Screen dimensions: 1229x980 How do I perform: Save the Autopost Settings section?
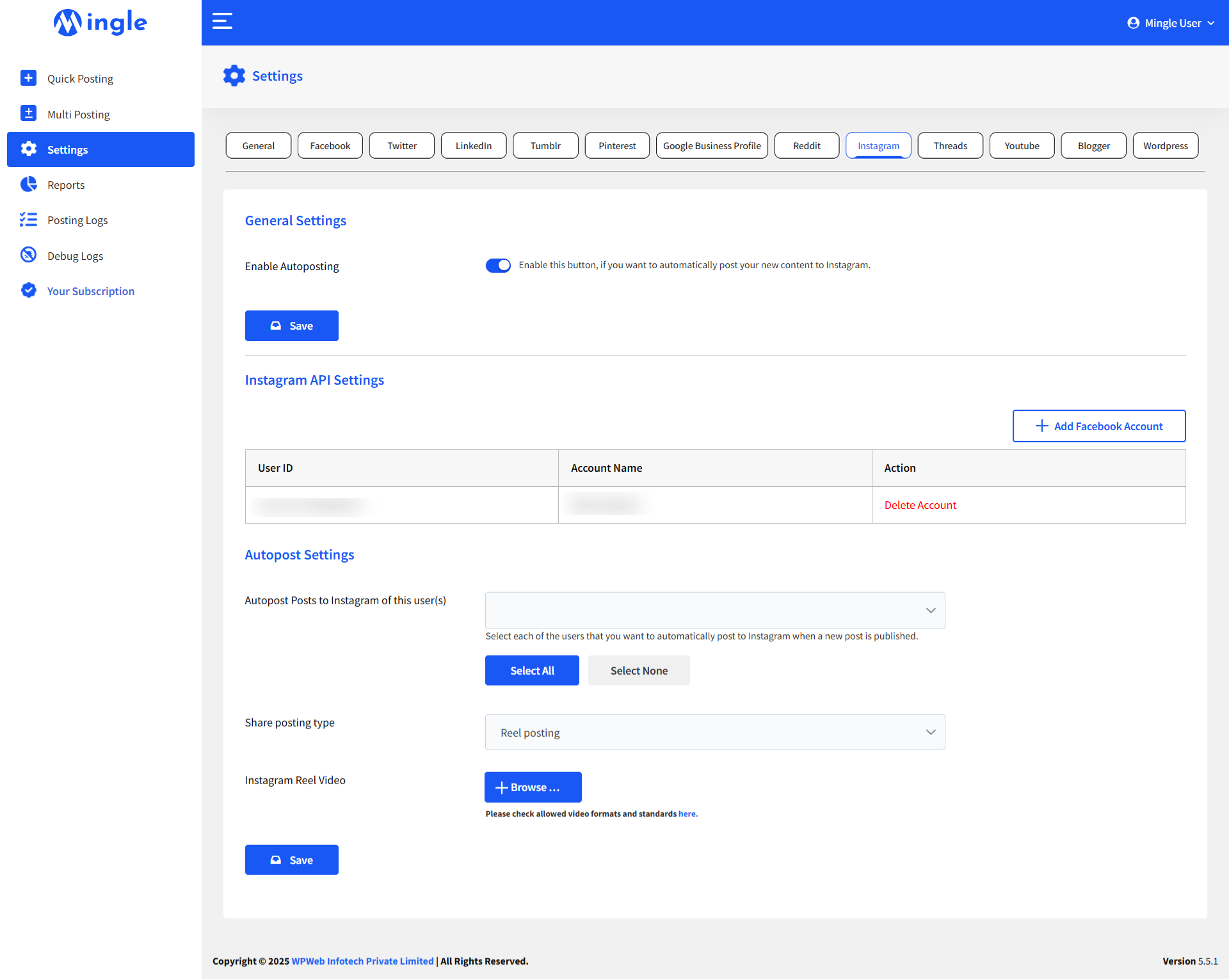[292, 860]
